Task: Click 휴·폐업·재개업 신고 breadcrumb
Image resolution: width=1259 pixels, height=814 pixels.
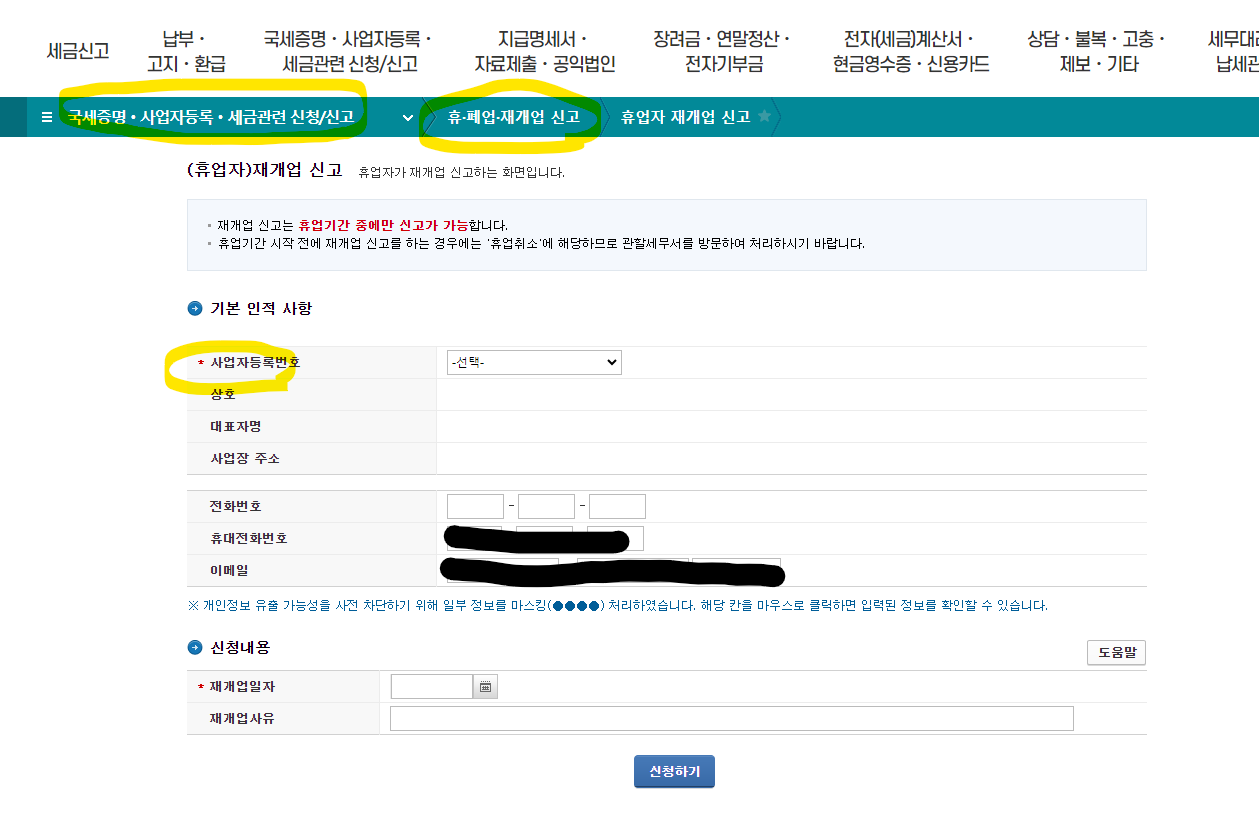Action: point(514,117)
